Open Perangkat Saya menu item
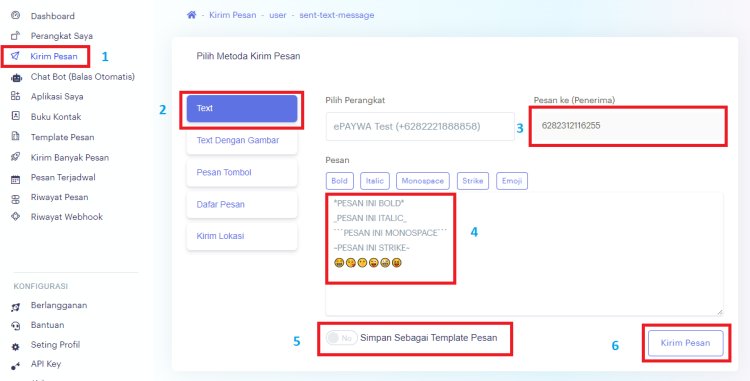 click(x=62, y=36)
